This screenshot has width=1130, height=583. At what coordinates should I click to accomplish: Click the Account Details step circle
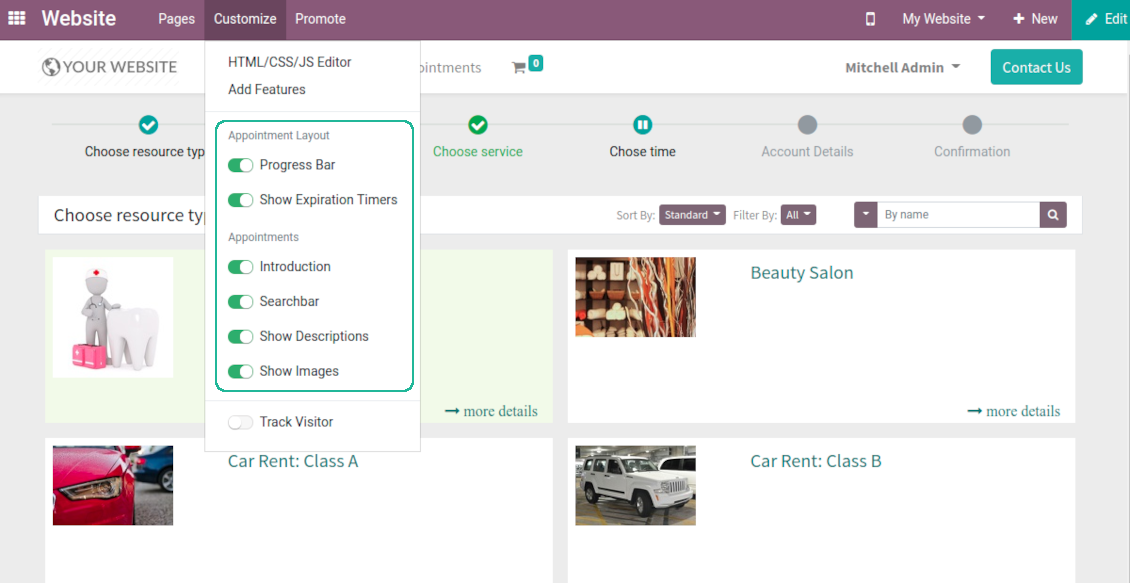[807, 125]
